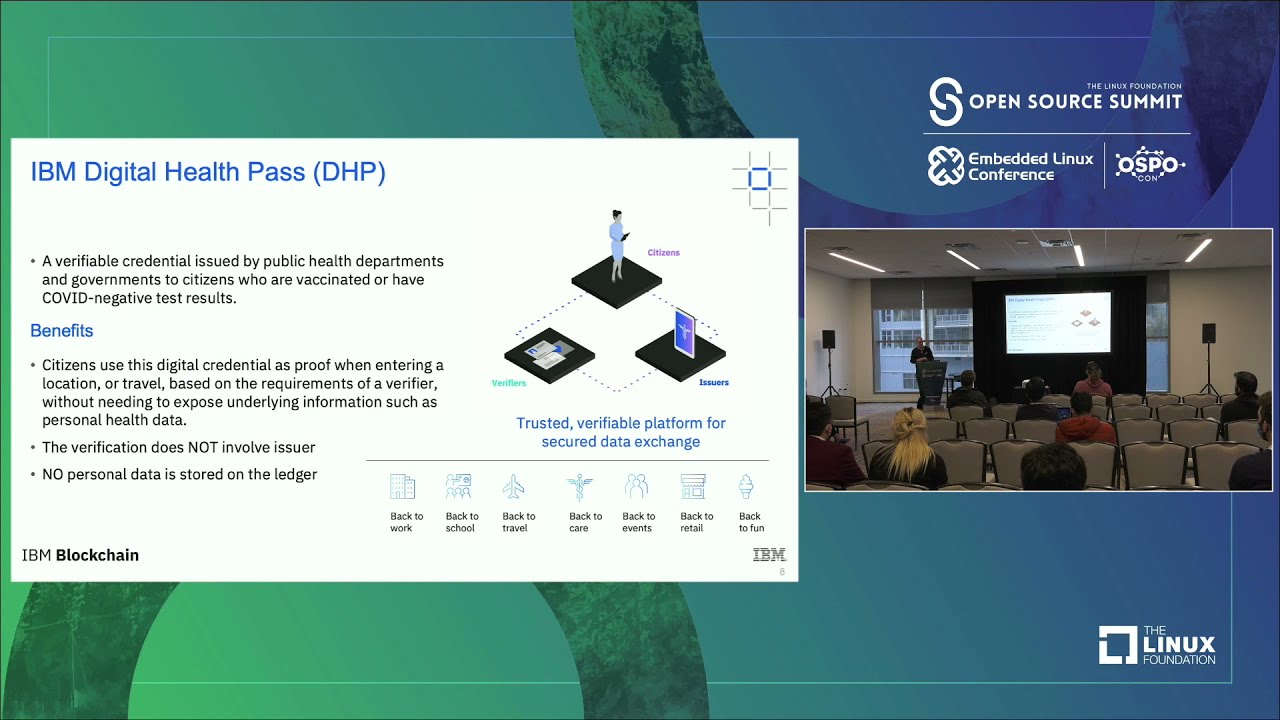Click the Back to retail storefront icon

[693, 487]
